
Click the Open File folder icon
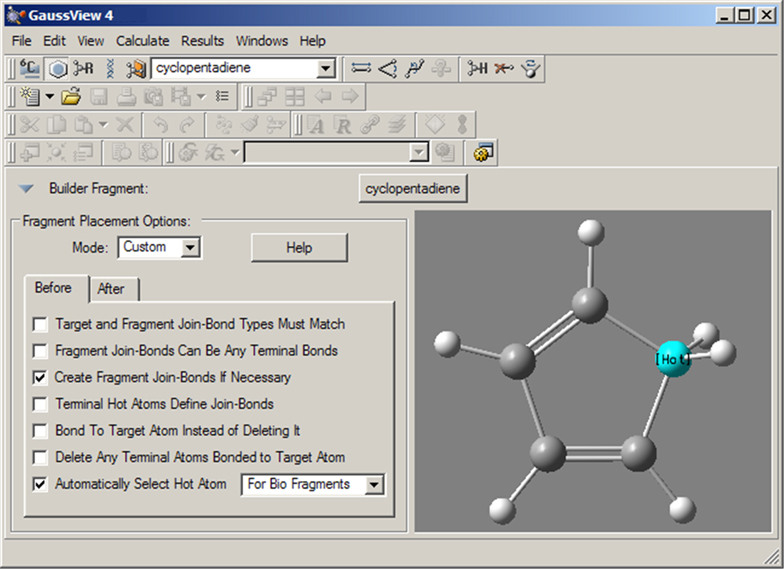click(70, 97)
